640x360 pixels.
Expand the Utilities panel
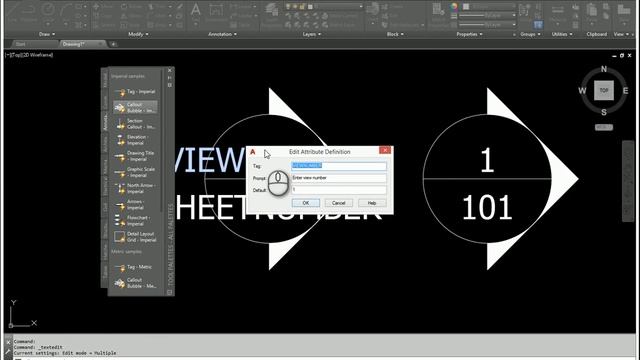(x=562, y=34)
